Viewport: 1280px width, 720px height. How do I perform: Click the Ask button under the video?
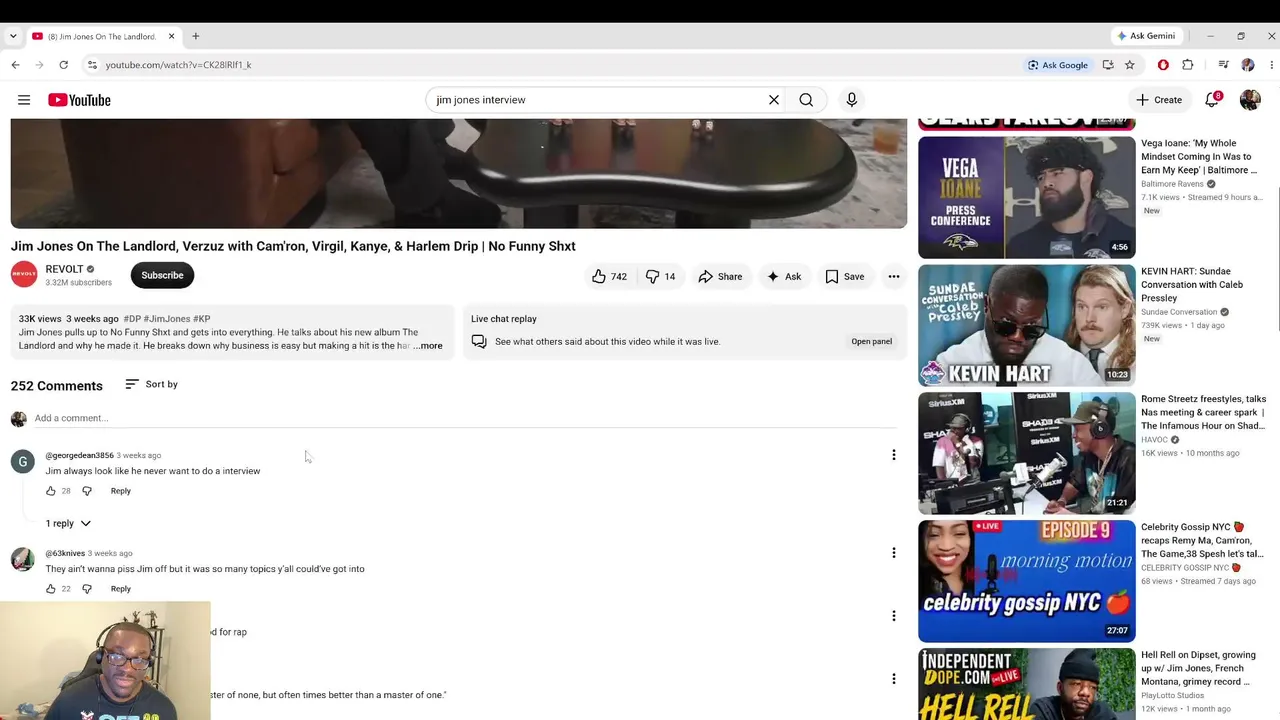pos(783,276)
